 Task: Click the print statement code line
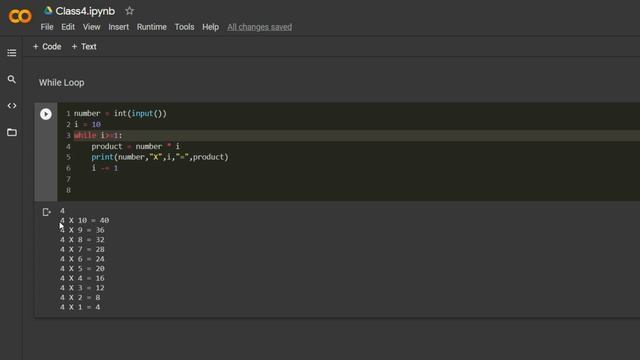click(160, 157)
